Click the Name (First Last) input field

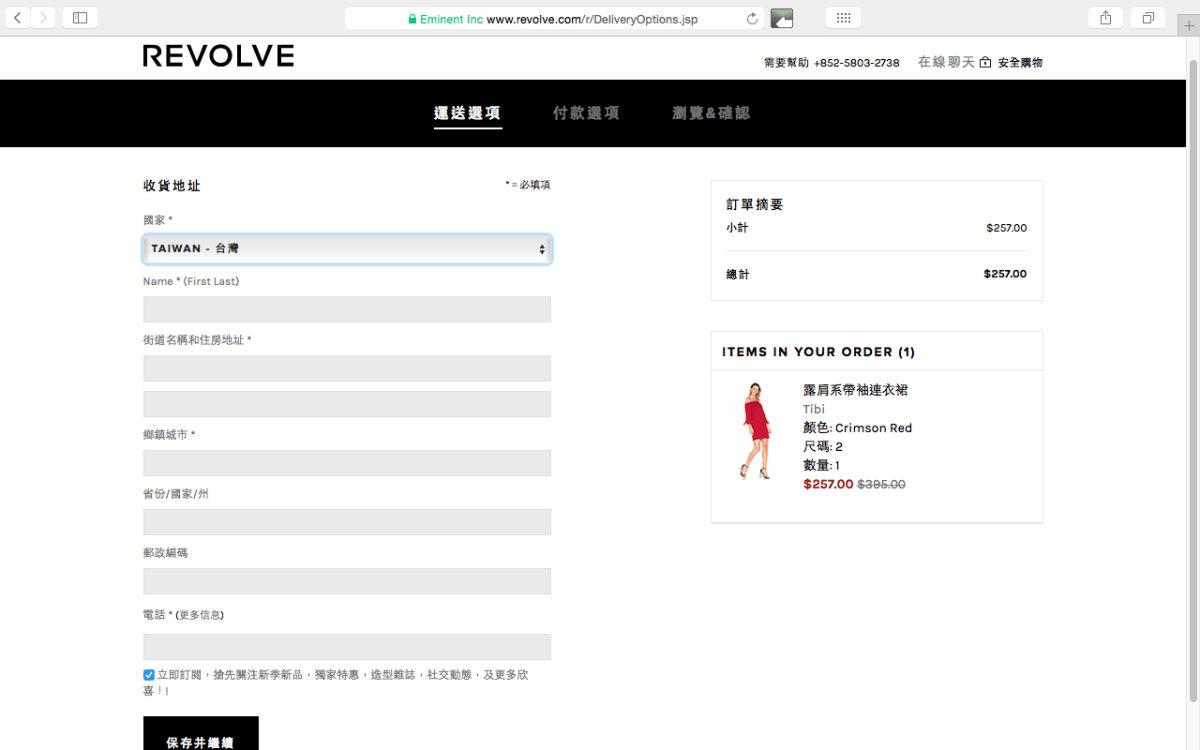point(347,309)
